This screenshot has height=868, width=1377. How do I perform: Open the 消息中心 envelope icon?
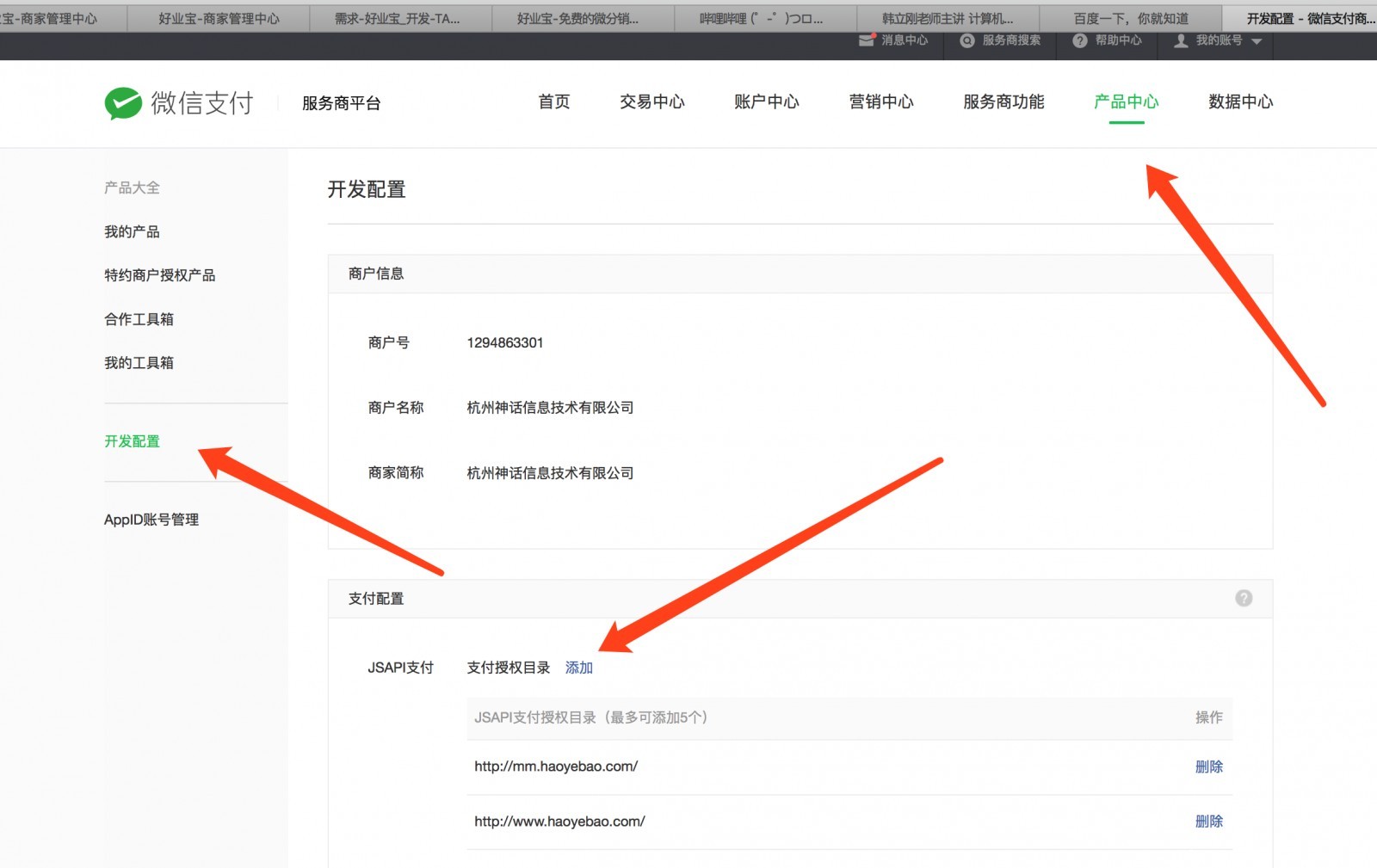coord(867,40)
